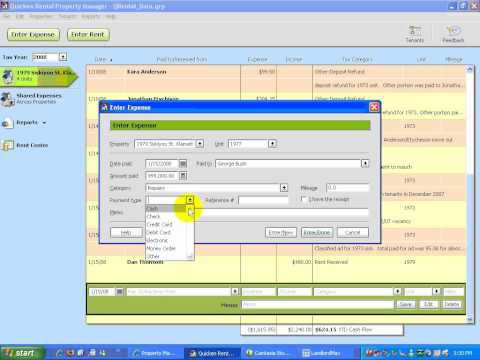
Task: Open the calculator icon beside Amount paid
Action: (183, 176)
